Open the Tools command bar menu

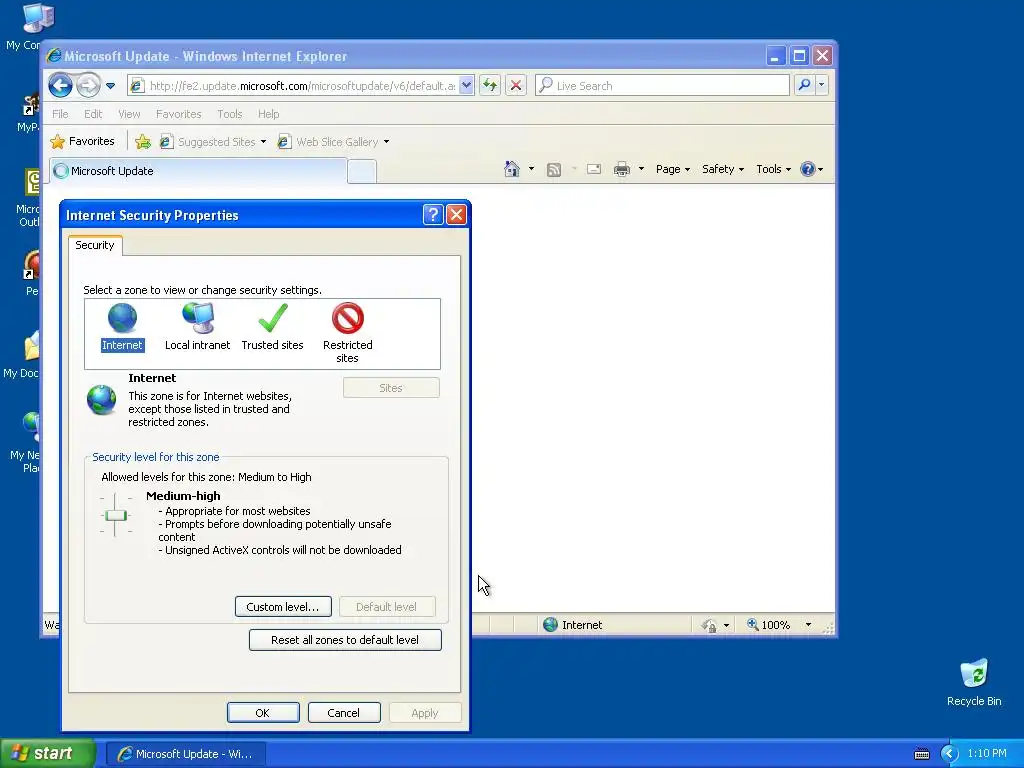pos(773,169)
